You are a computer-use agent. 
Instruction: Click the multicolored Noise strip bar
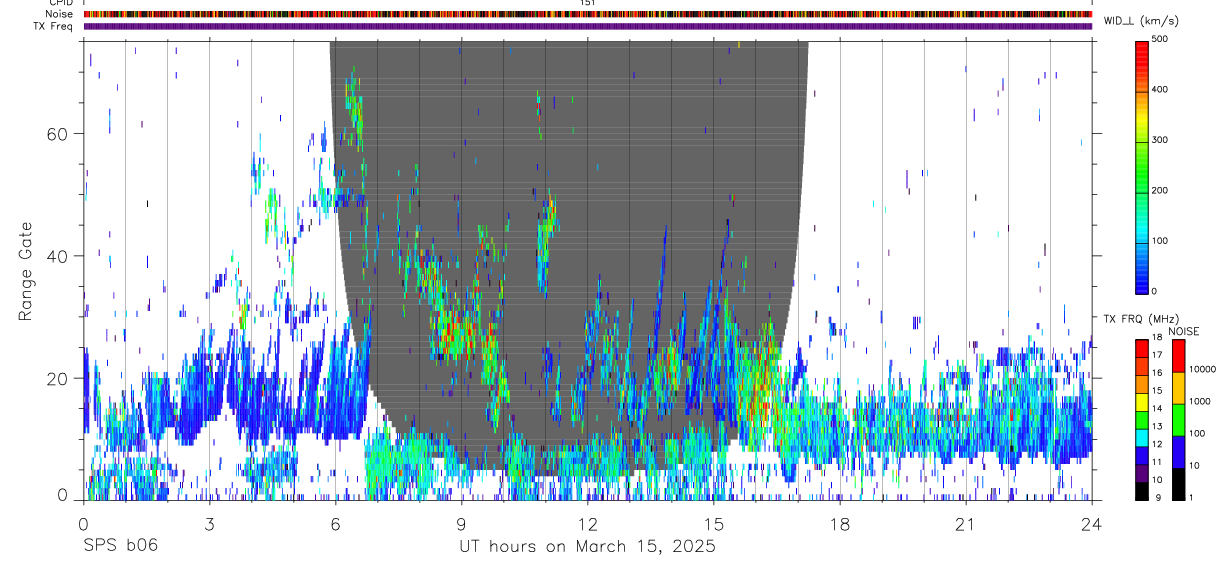[587, 14]
